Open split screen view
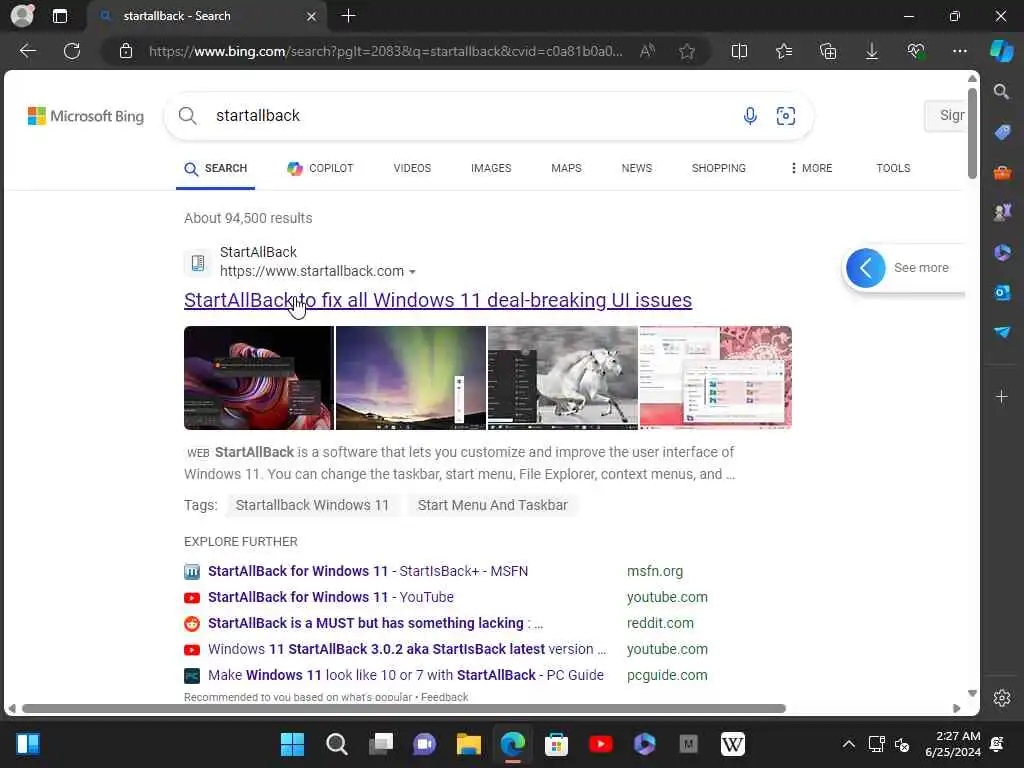Screen dimensions: 1024x768 click(739, 51)
